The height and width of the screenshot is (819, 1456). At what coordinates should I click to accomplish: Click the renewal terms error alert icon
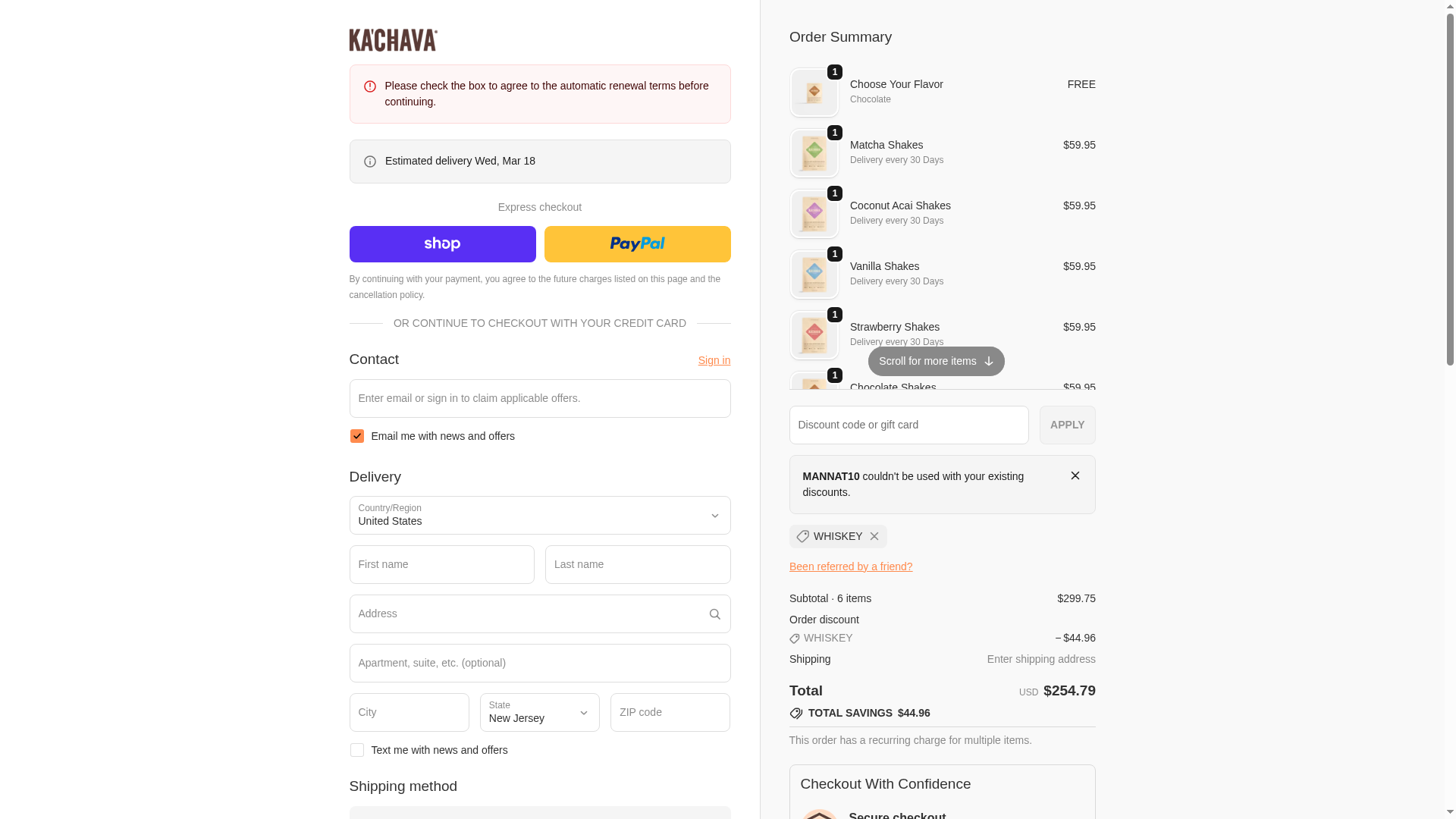370,86
